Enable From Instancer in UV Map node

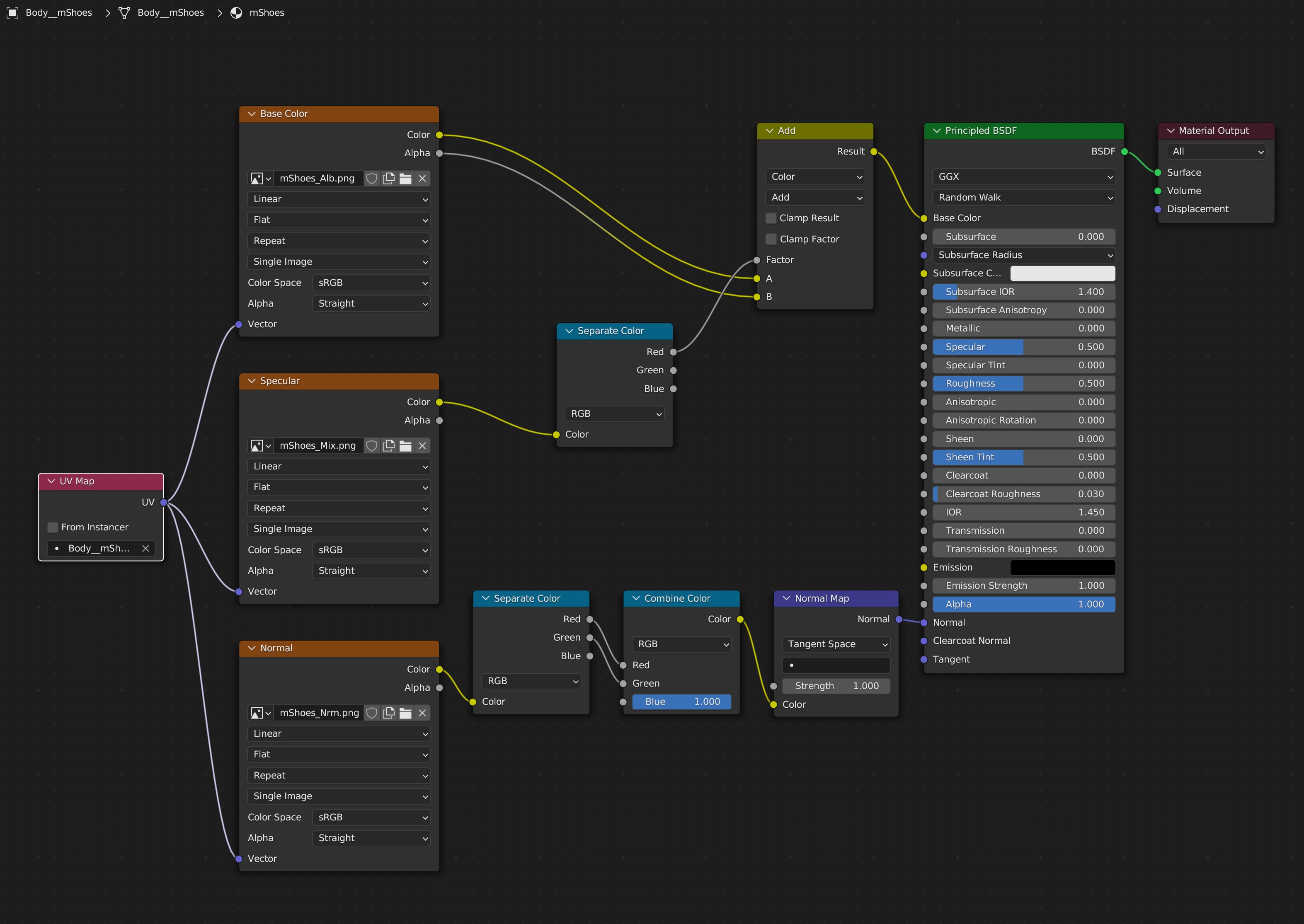click(53, 527)
